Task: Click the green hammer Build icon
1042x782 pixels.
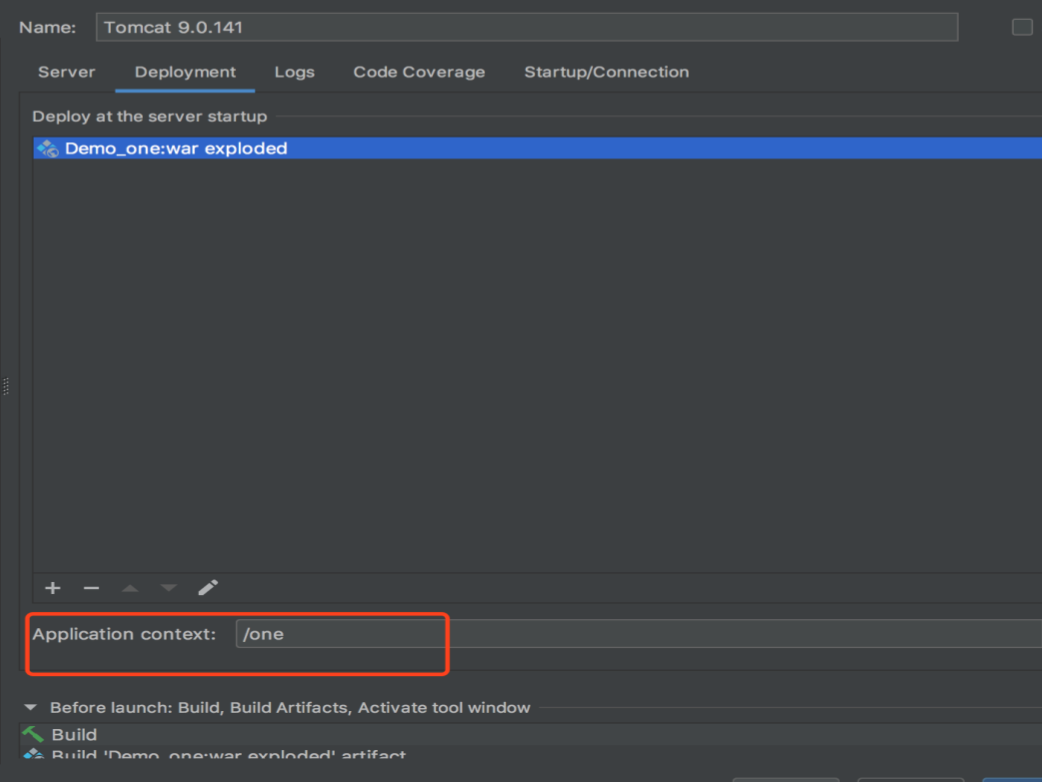Action: [33, 734]
